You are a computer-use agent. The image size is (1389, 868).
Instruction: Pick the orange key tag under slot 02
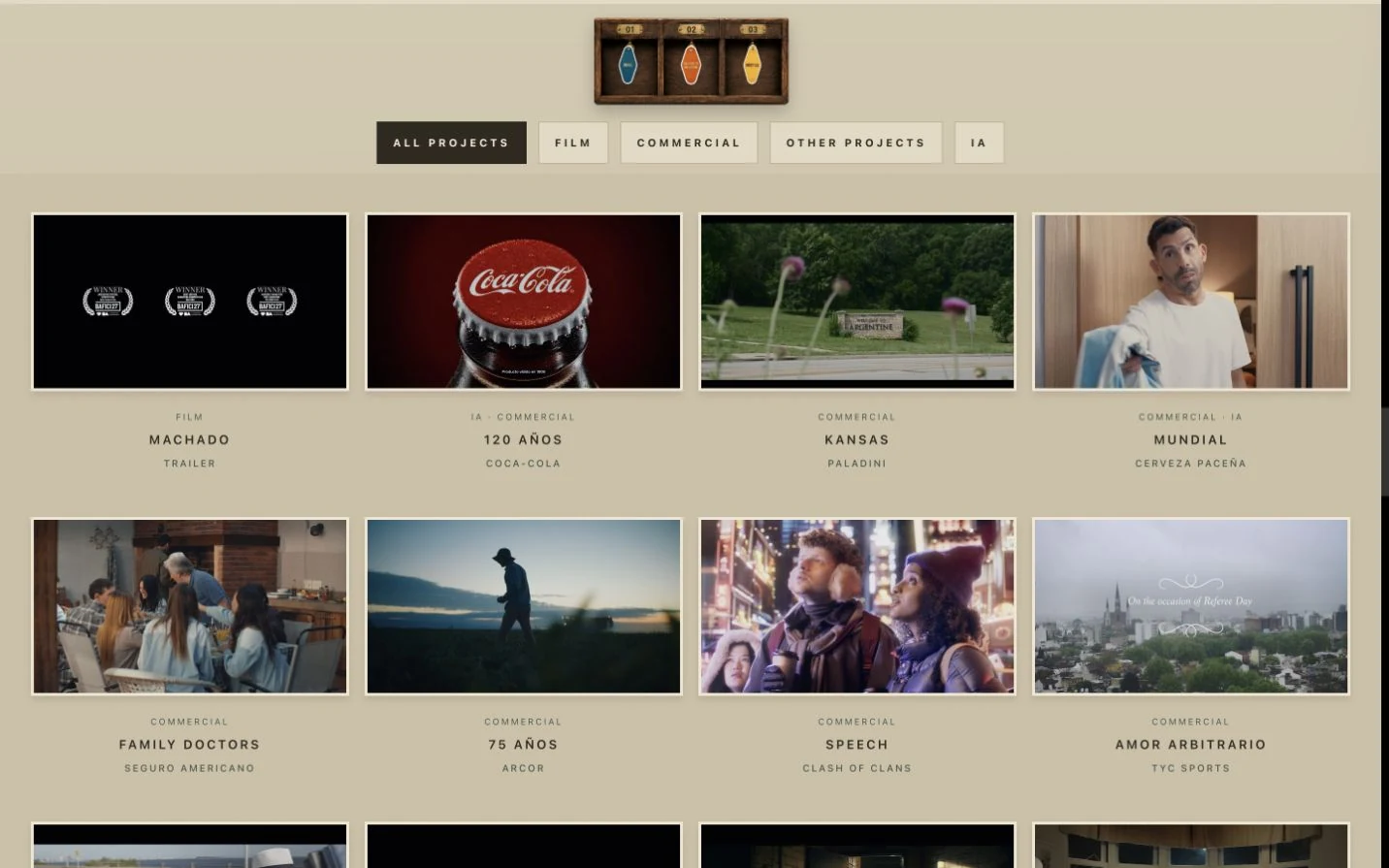[691, 65]
